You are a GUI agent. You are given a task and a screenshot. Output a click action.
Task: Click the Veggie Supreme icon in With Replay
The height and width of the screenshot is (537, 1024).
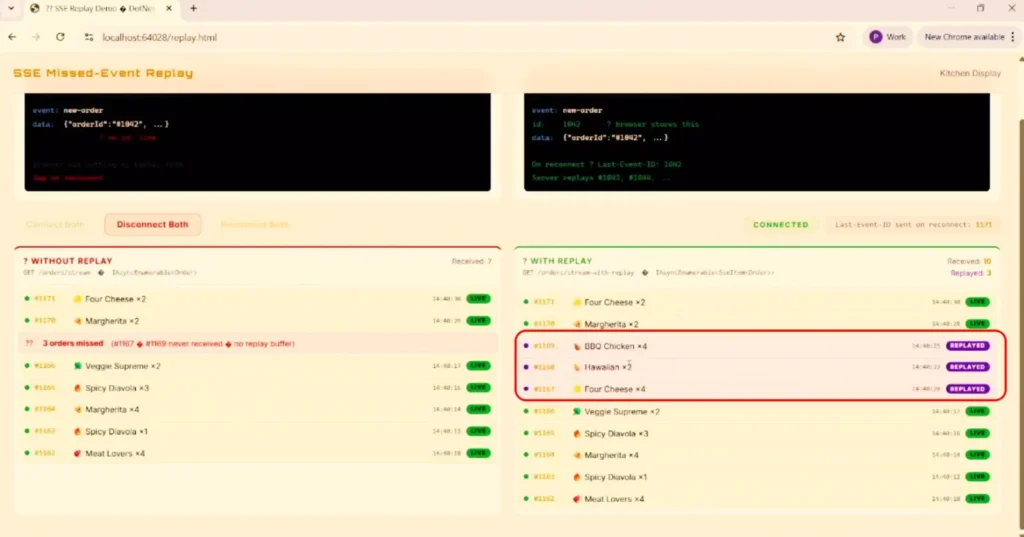point(577,412)
